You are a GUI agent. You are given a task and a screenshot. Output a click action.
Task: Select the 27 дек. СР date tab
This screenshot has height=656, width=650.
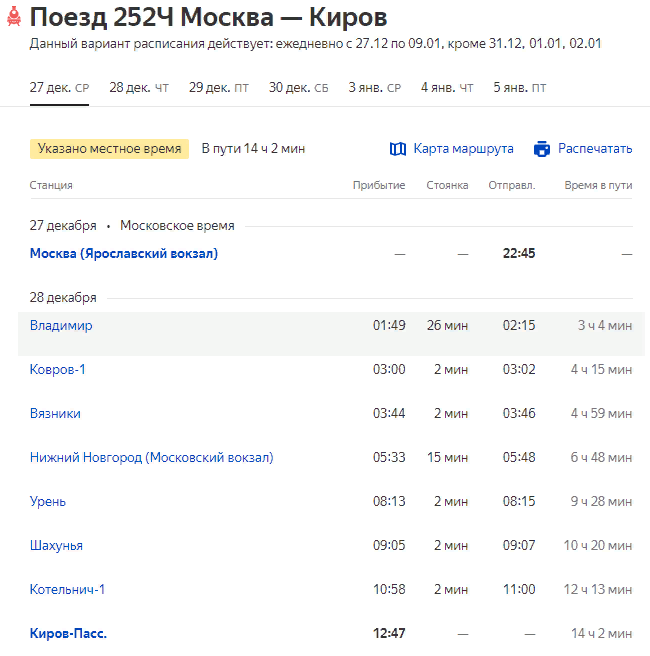coord(59,88)
